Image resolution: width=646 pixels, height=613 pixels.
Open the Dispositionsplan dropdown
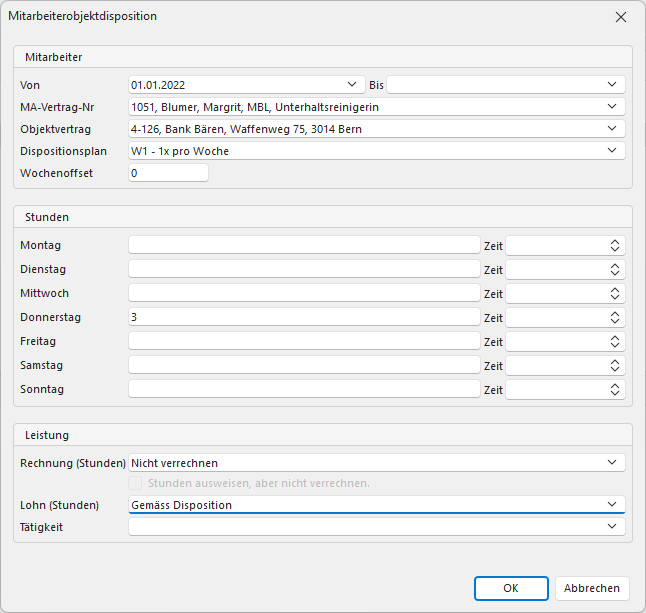coord(611,151)
